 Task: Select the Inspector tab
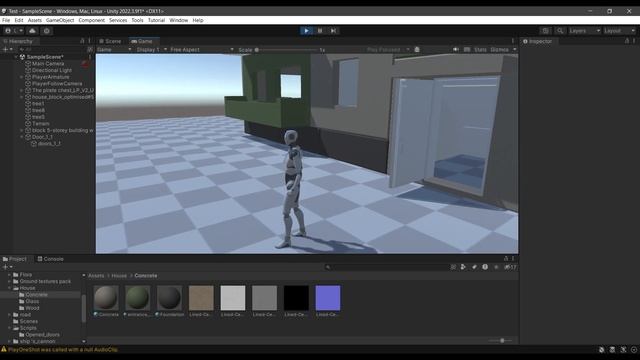[538, 41]
